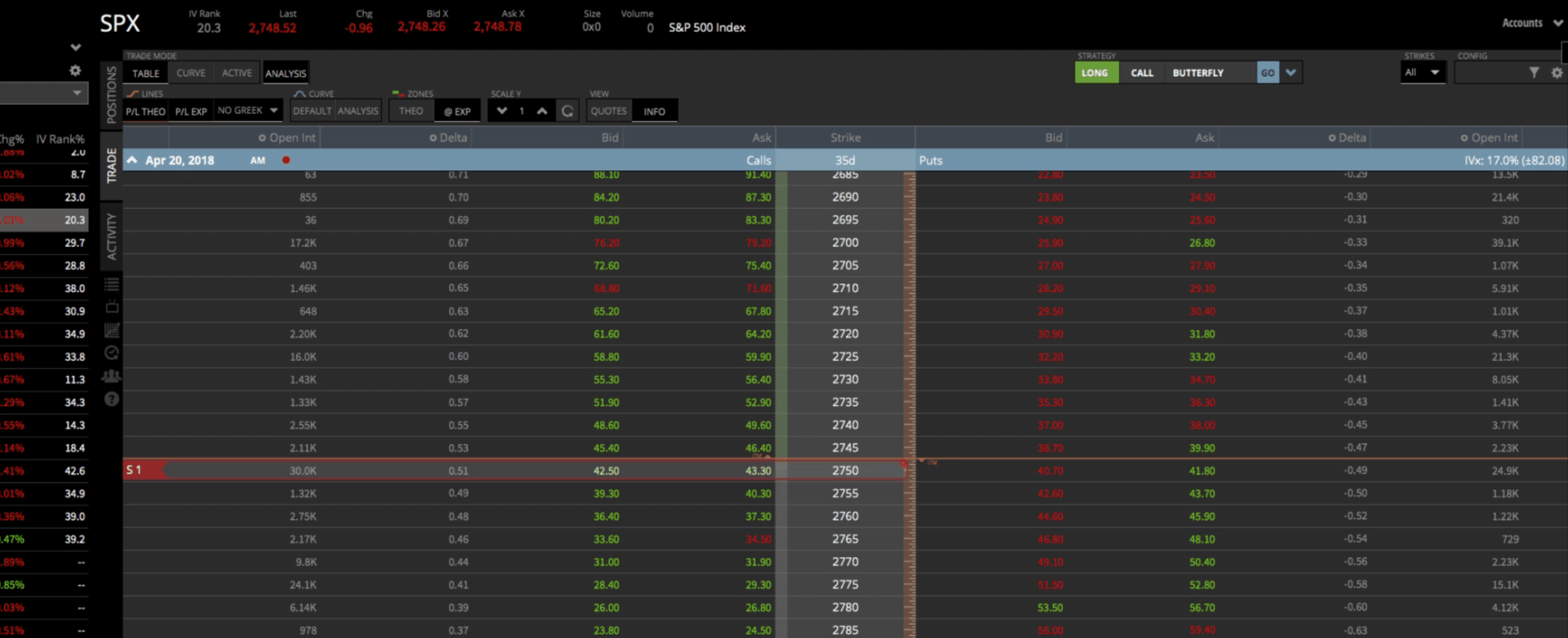
Task: Open the TRADE vertical tab
Action: point(111,165)
